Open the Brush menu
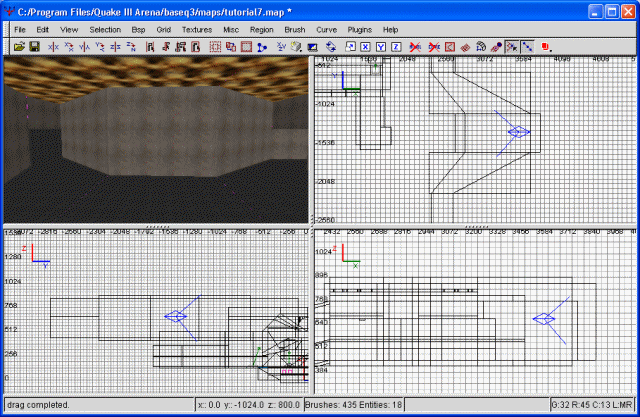The image size is (640, 417). pos(295,30)
